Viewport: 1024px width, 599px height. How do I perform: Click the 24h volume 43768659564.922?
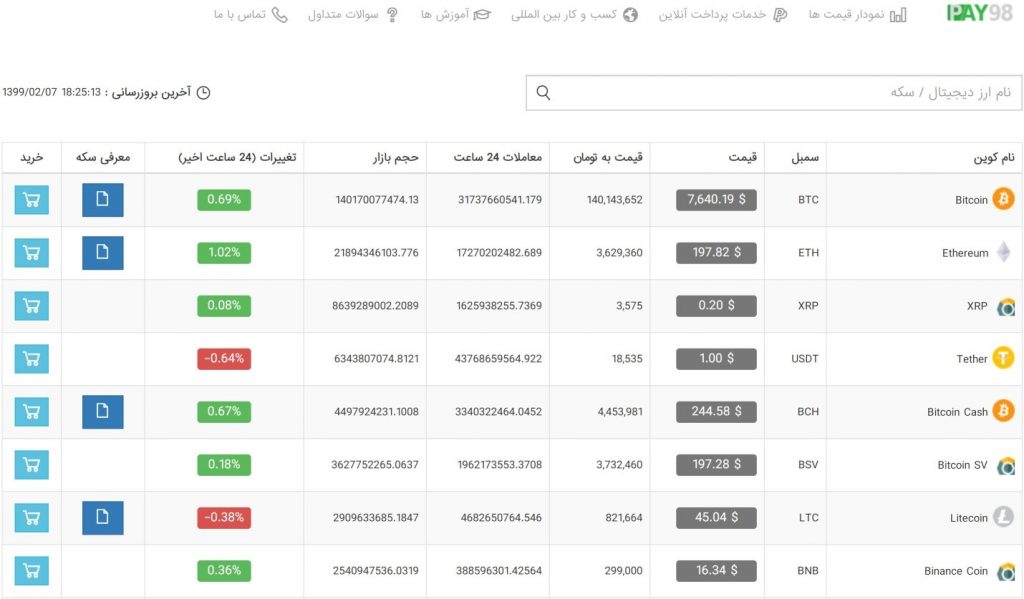498,359
